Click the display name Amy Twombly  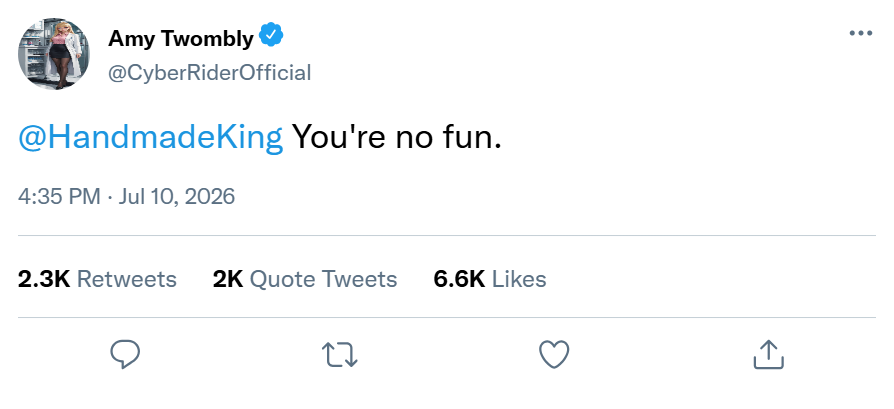point(181,39)
